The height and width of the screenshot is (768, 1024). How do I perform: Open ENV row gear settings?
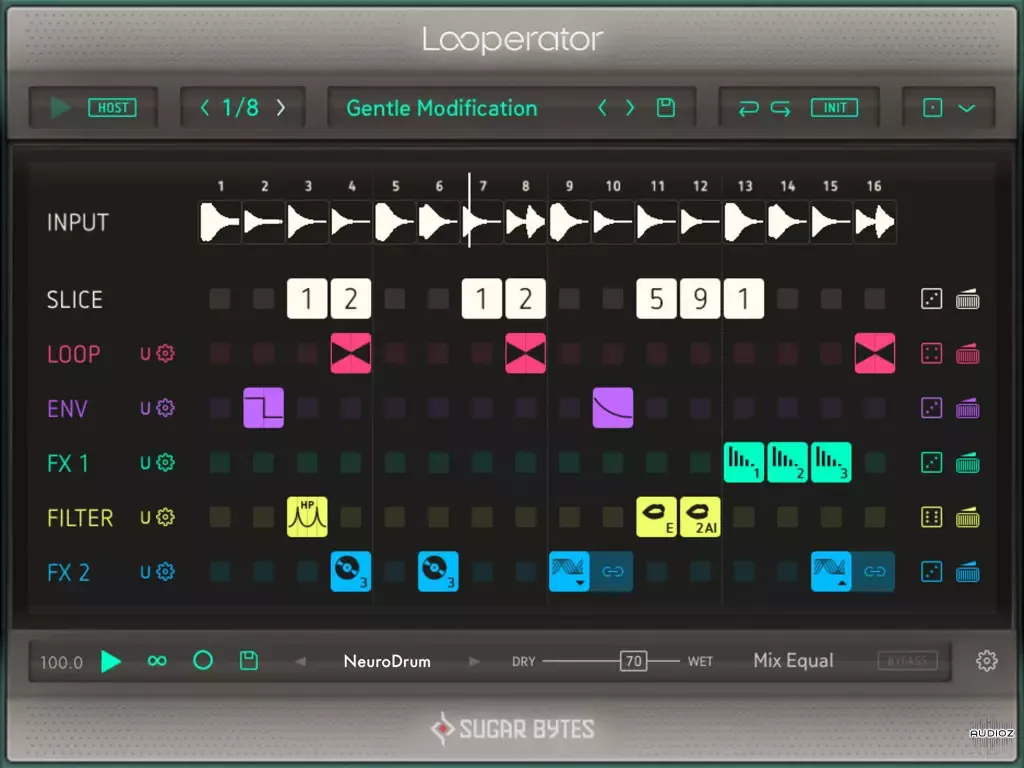click(x=166, y=408)
